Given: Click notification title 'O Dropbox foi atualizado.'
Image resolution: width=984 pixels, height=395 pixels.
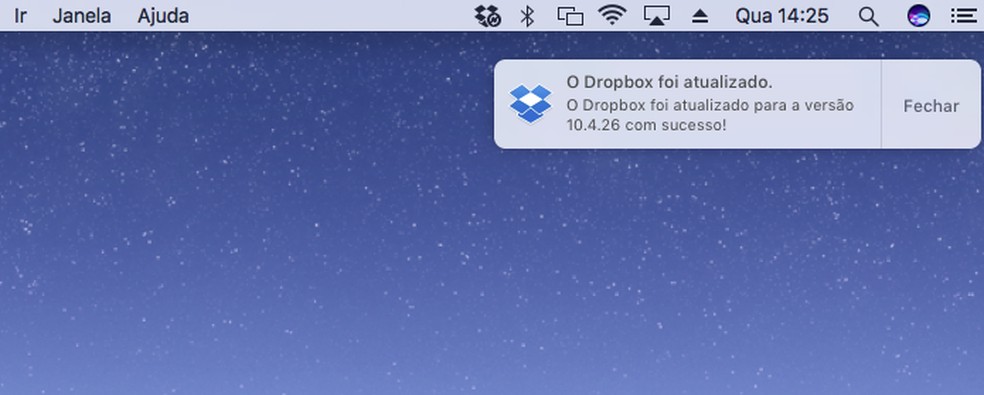Looking at the screenshot, I should (x=670, y=82).
